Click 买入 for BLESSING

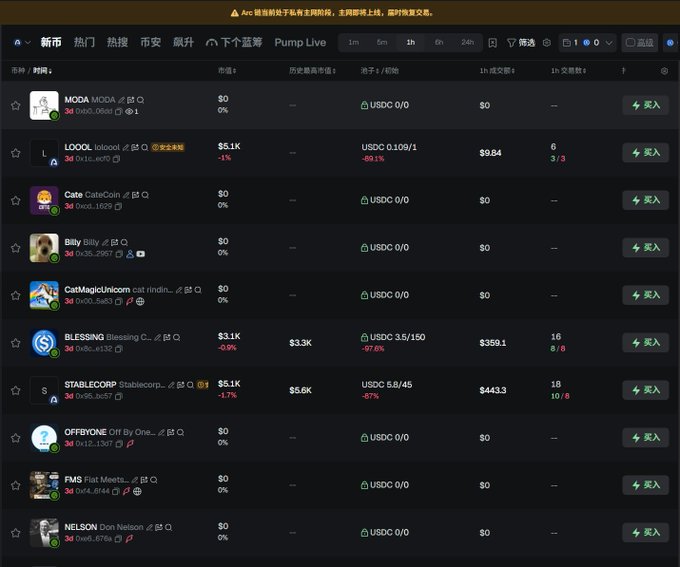646,343
